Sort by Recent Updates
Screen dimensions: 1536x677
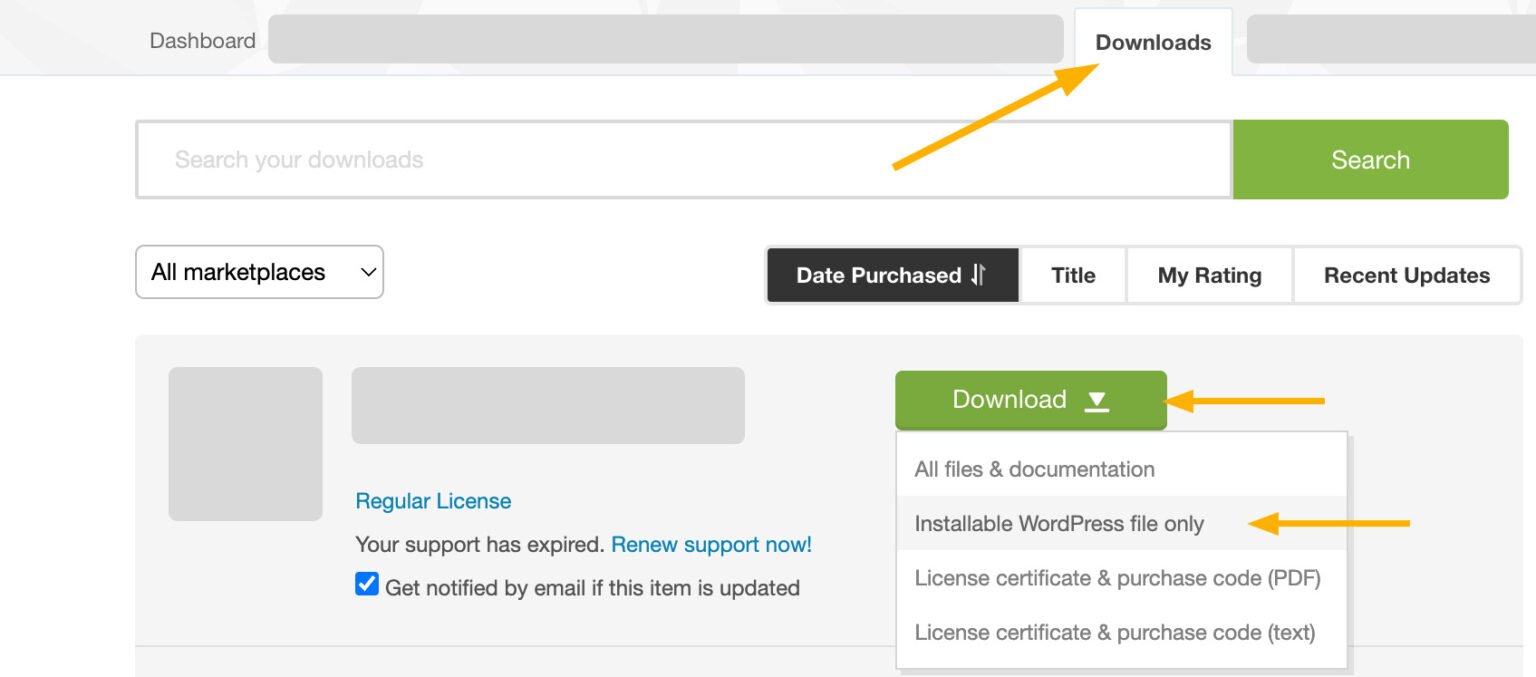1407,275
